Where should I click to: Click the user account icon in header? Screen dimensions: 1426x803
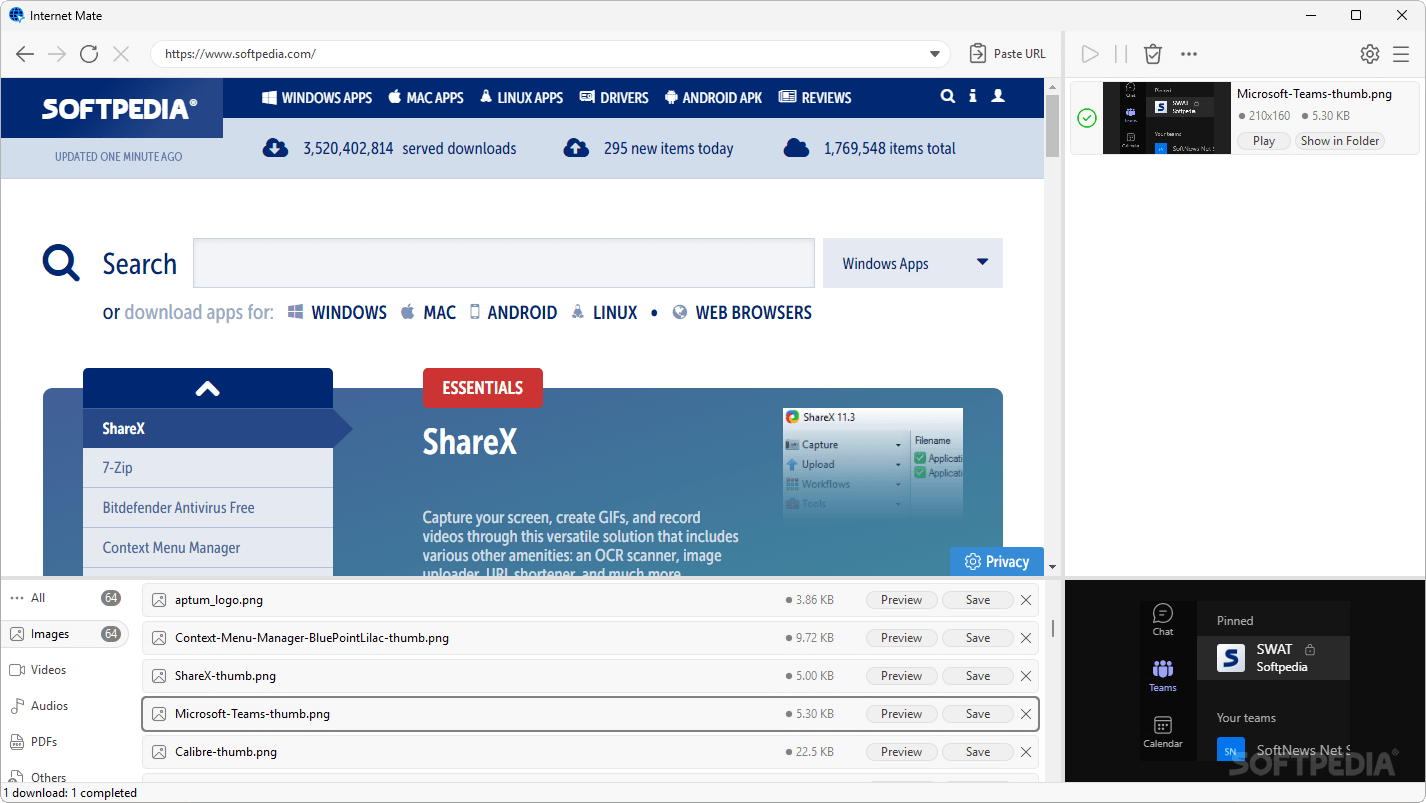pyautogui.click(x=998, y=96)
